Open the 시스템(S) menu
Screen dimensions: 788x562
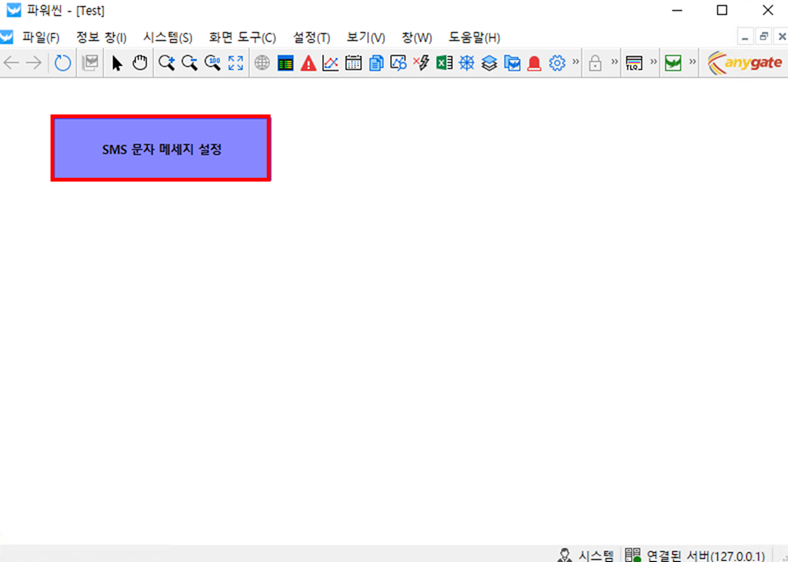click(168, 38)
